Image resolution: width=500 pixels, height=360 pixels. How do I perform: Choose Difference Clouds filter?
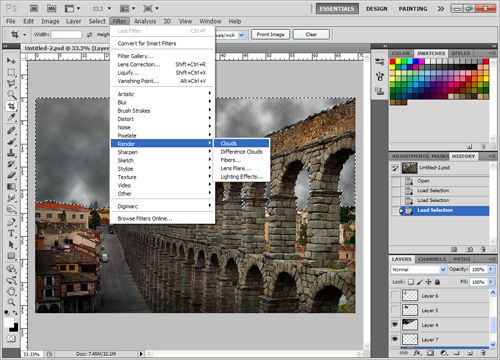(x=241, y=152)
